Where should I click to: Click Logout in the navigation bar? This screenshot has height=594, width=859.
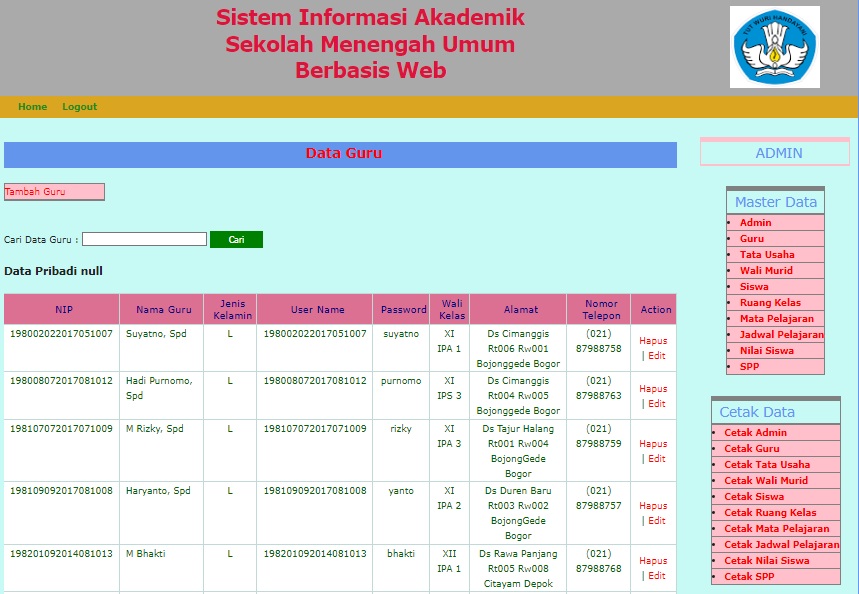point(75,106)
